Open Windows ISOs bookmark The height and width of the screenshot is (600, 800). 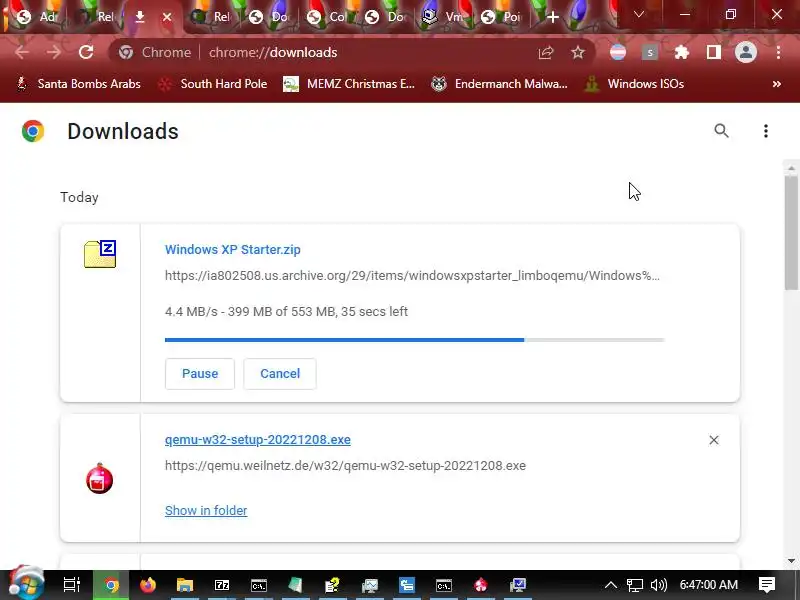tap(634, 84)
